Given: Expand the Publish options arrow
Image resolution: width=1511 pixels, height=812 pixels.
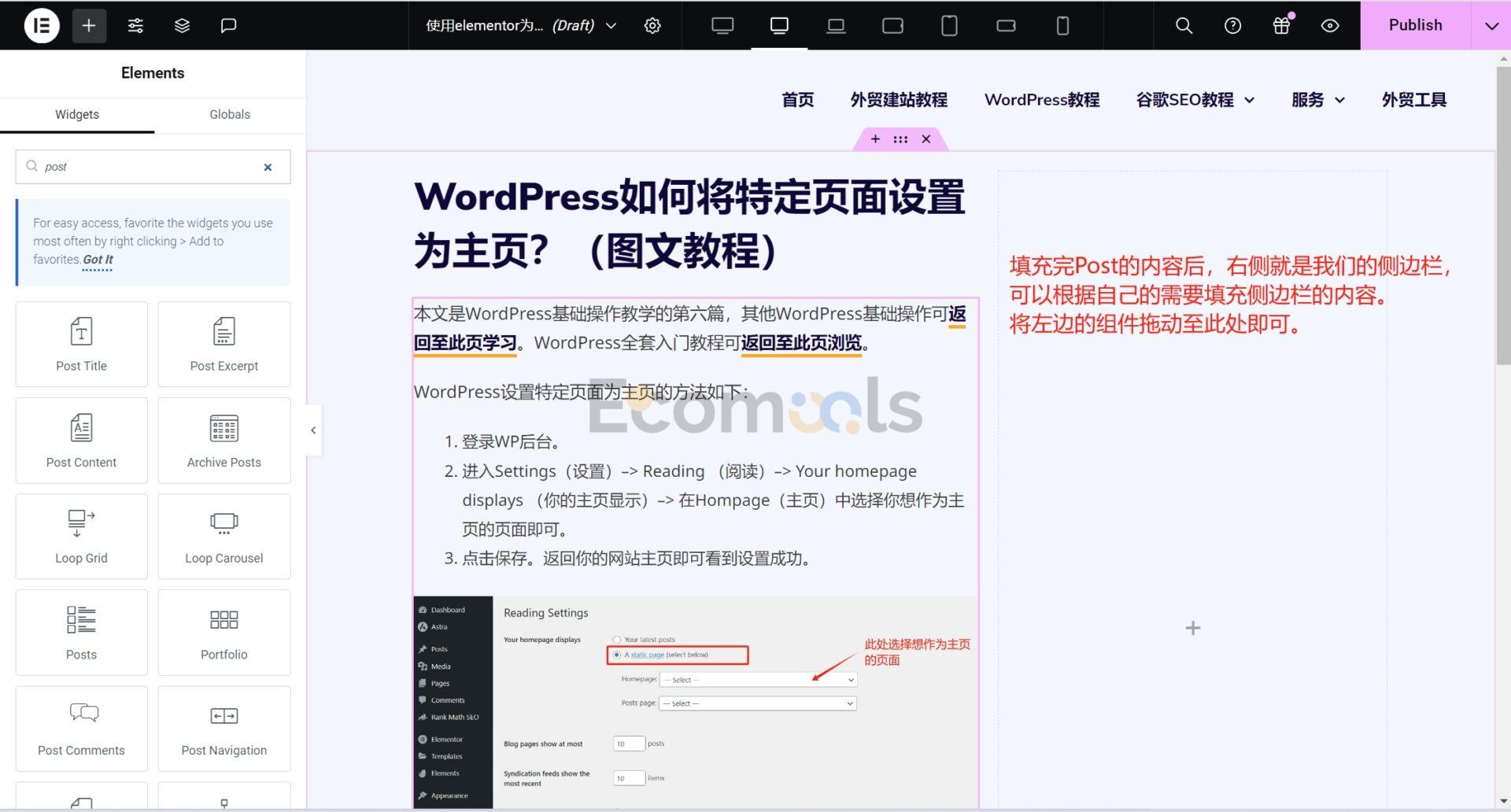Looking at the screenshot, I should (1491, 25).
